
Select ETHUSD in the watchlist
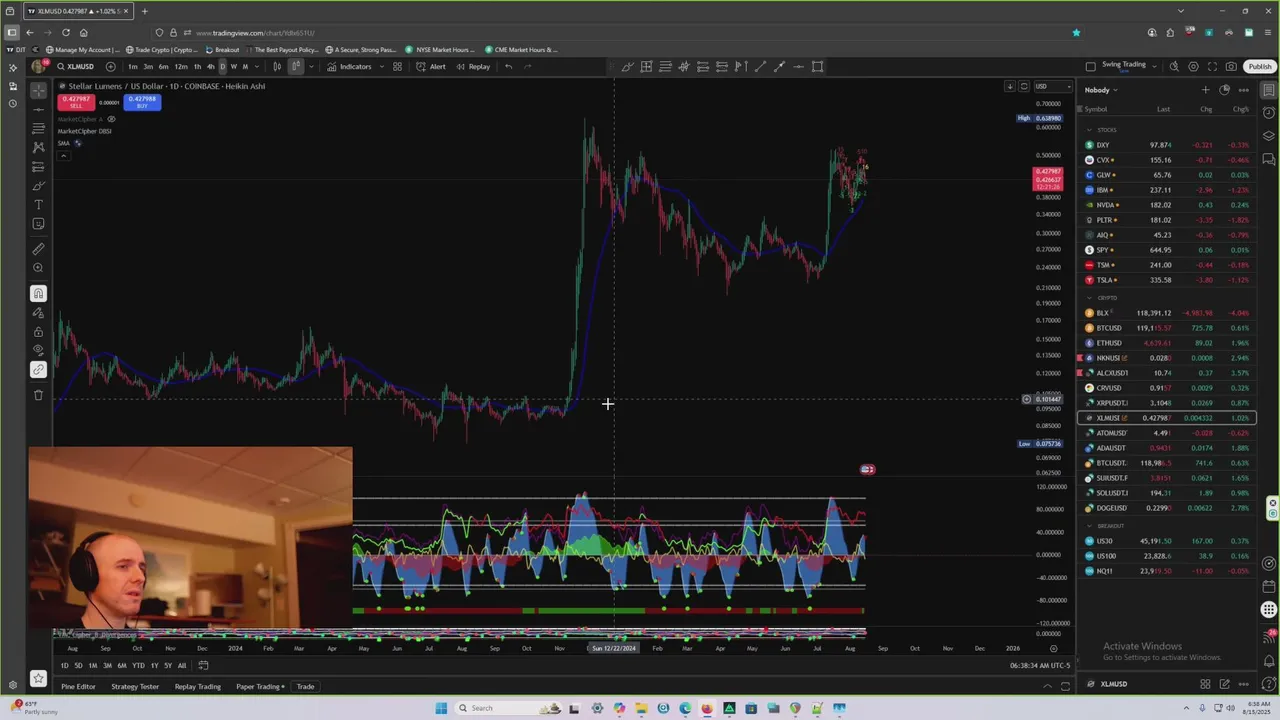point(1168,343)
